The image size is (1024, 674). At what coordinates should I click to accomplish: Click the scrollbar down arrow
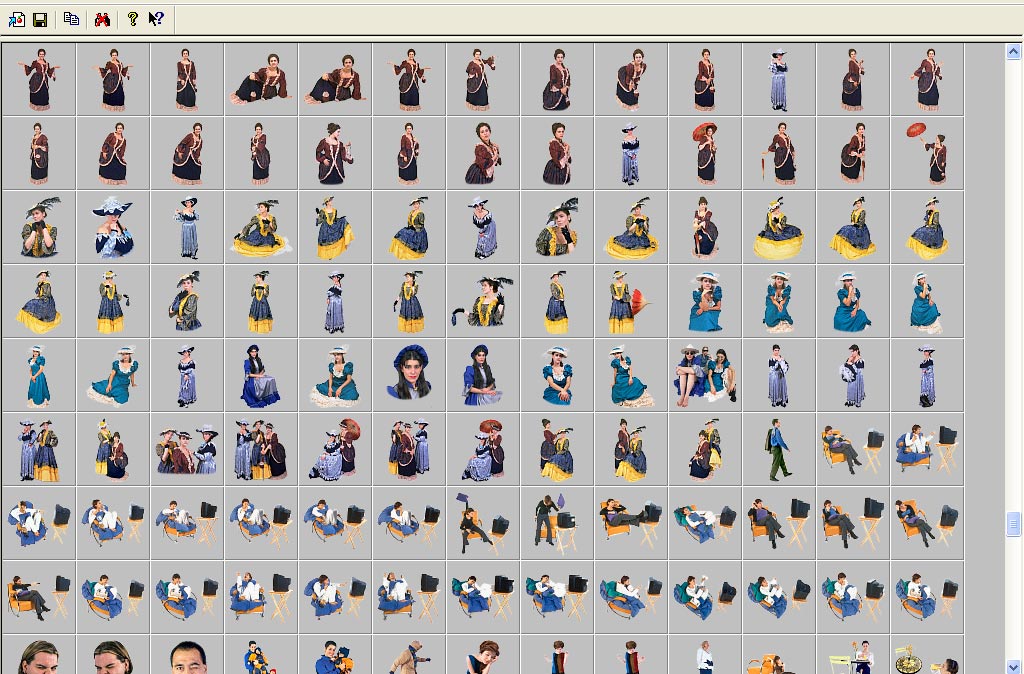1013,667
